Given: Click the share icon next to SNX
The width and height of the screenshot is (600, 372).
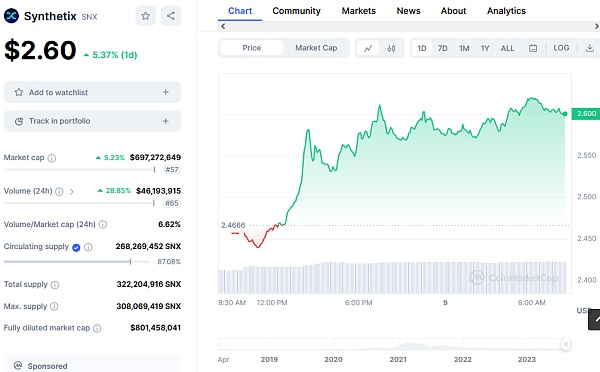Looking at the screenshot, I should 171,16.
